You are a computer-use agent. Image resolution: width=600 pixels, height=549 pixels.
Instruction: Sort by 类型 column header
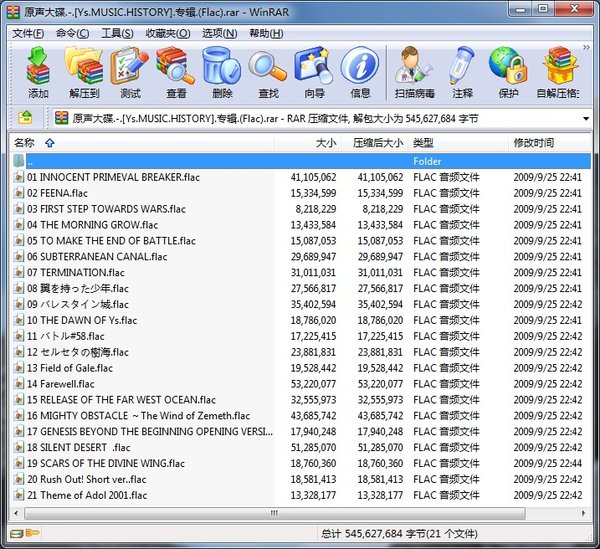[x=458, y=143]
